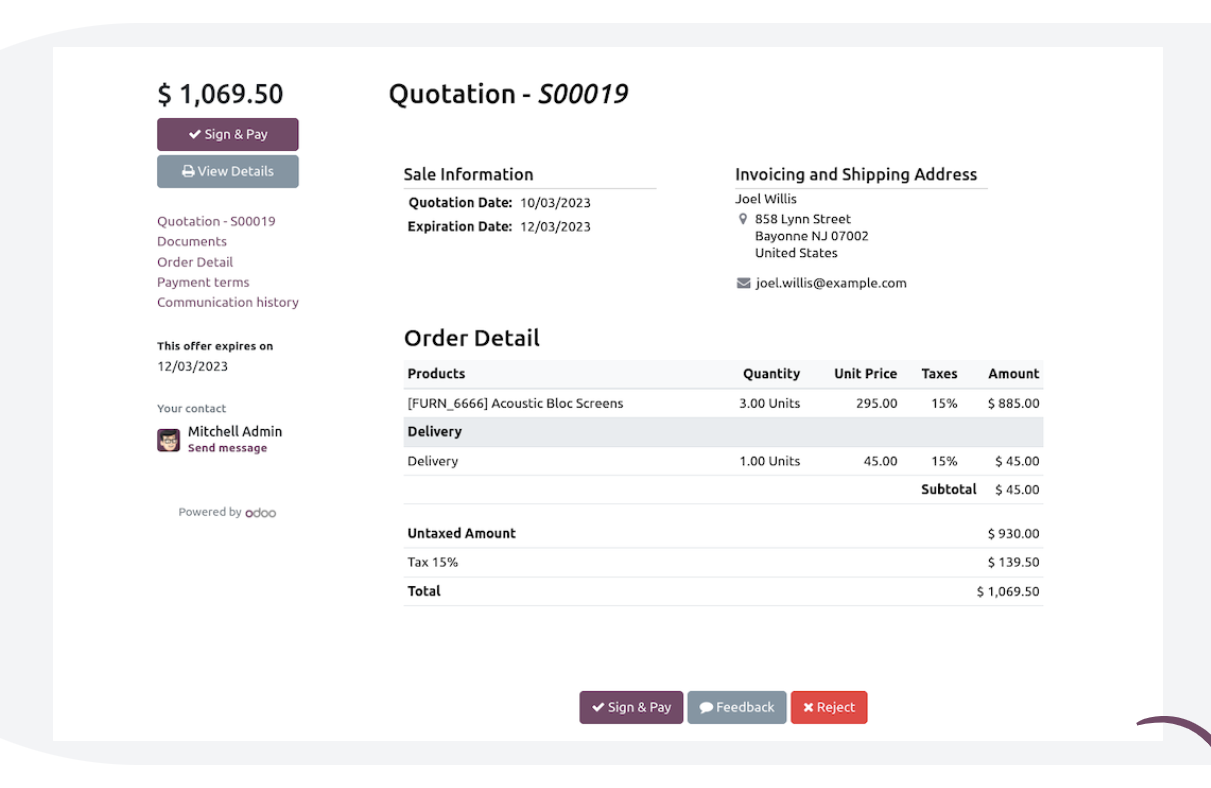1211x788 pixels.
Task: Open Communication history sidebar link
Action: tap(228, 302)
